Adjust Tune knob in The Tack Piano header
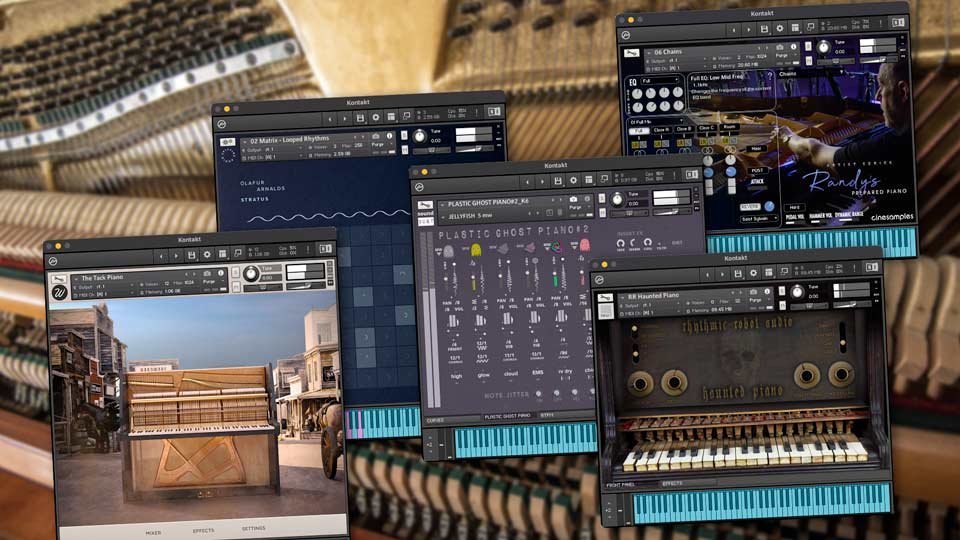The image size is (960, 540). pyautogui.click(x=251, y=273)
